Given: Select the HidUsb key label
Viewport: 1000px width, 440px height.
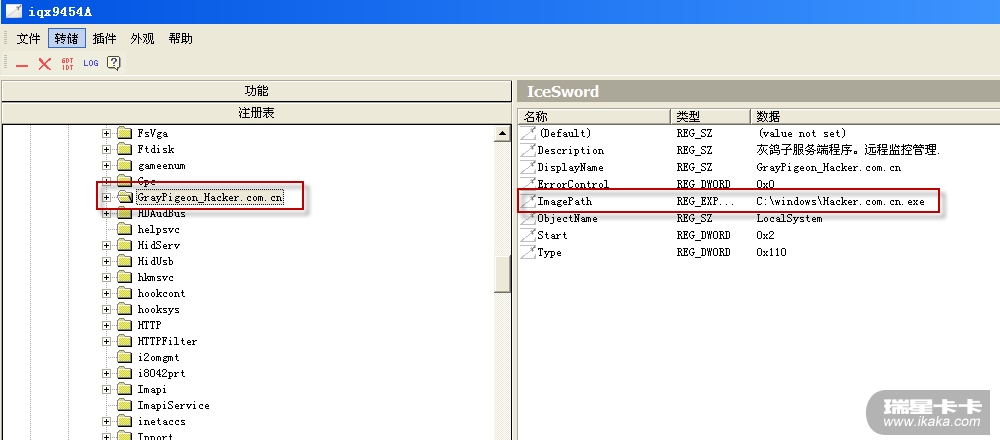Looking at the screenshot, I should click(x=156, y=261).
